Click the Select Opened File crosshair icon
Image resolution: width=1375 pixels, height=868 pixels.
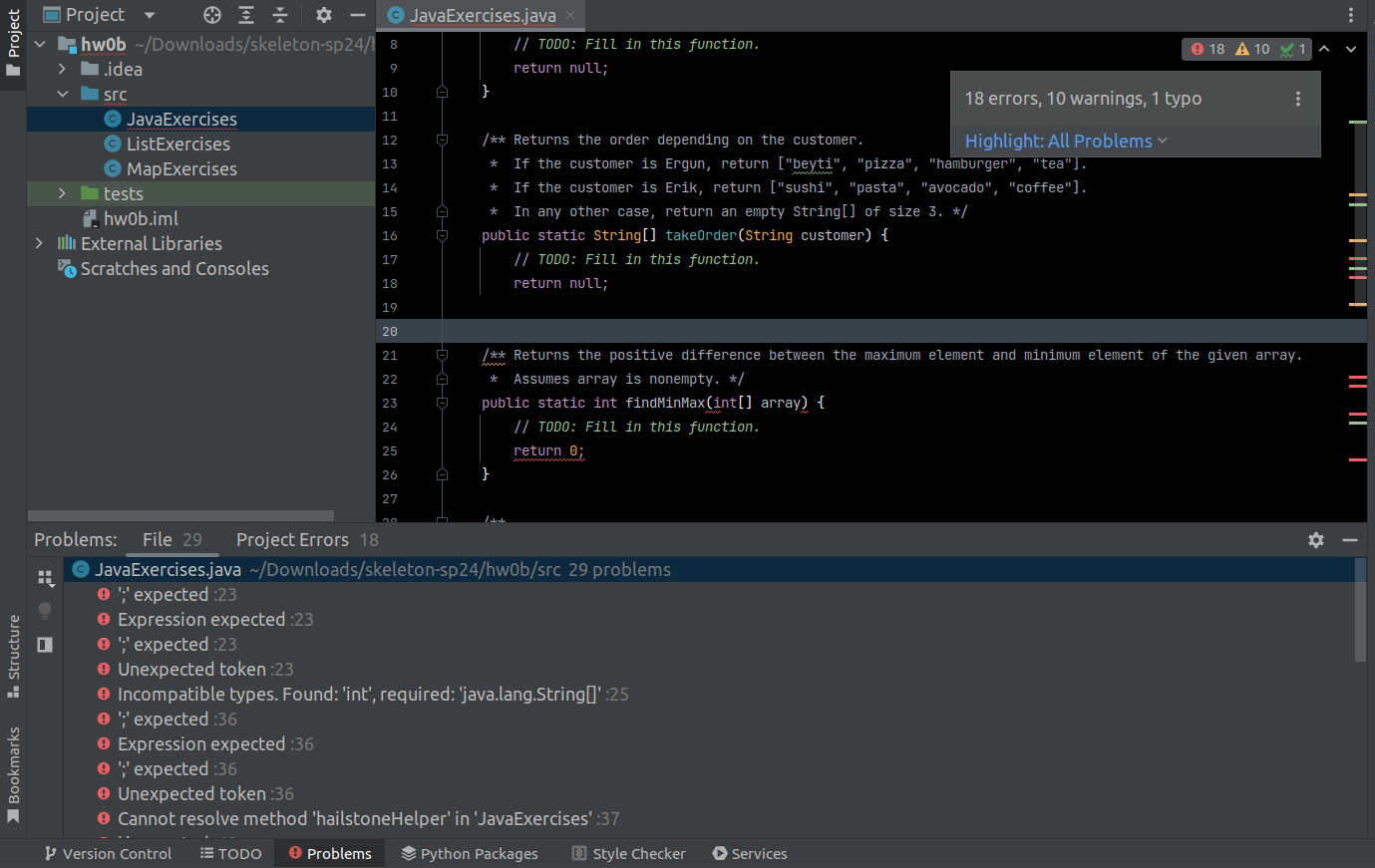coord(210,14)
